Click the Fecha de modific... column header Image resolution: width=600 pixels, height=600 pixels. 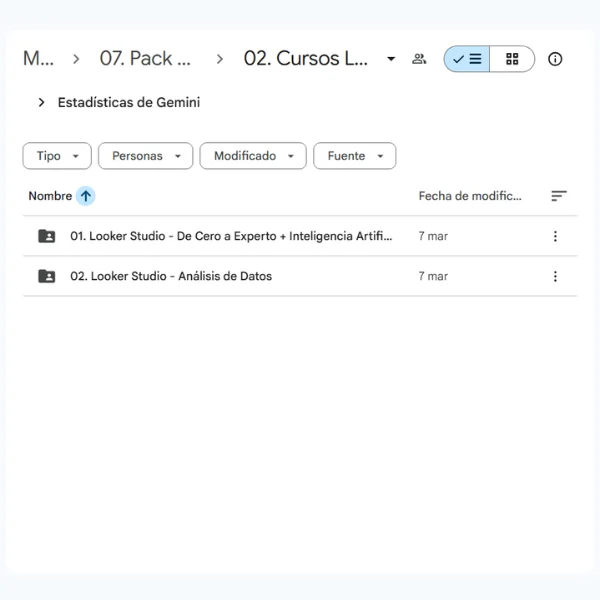click(470, 196)
